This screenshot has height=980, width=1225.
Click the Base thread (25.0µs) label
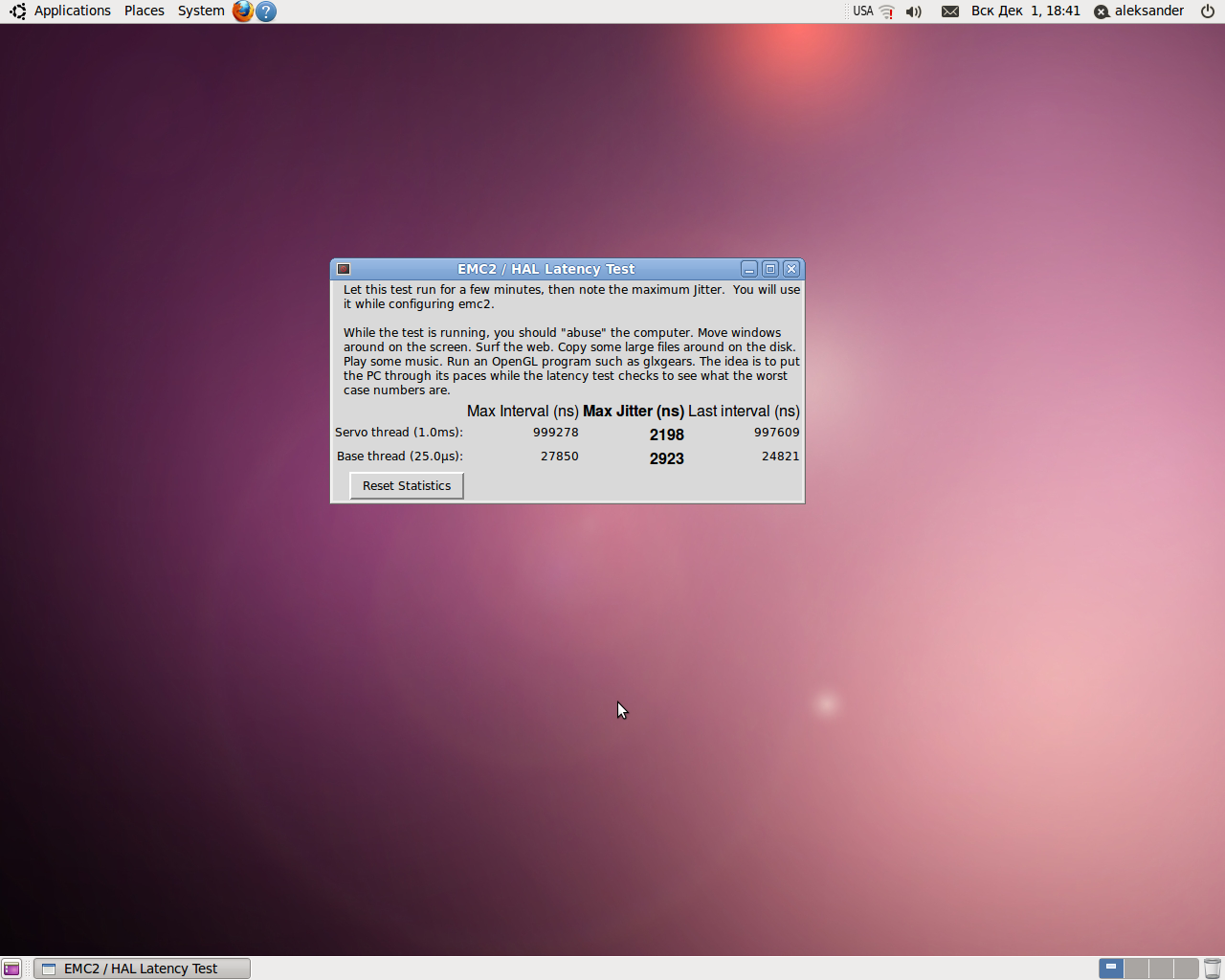click(x=400, y=457)
